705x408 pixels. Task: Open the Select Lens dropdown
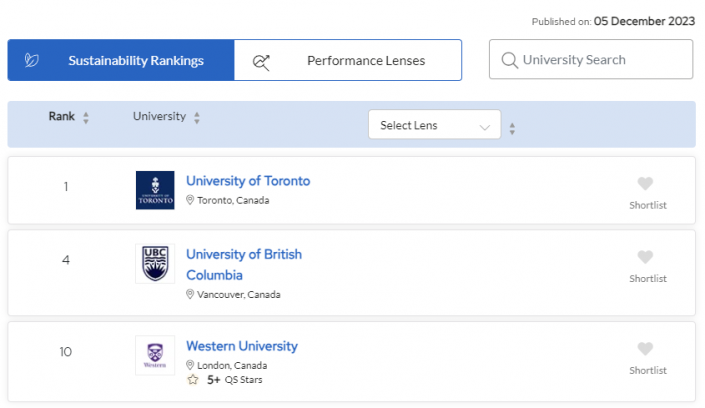(434, 125)
